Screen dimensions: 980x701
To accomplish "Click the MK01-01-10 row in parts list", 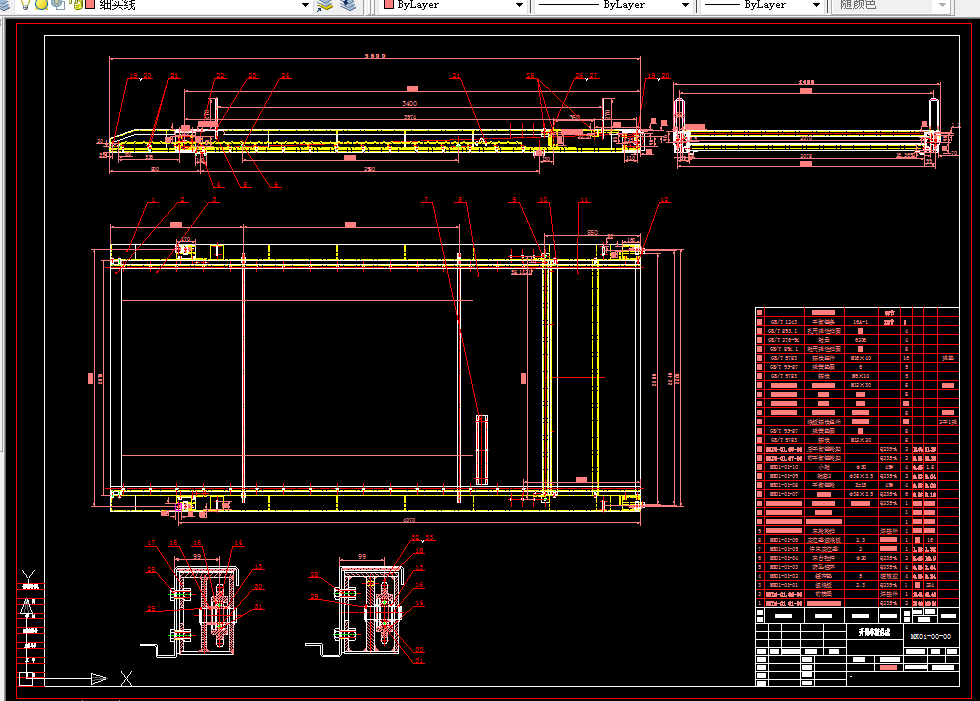I will pos(858,467).
